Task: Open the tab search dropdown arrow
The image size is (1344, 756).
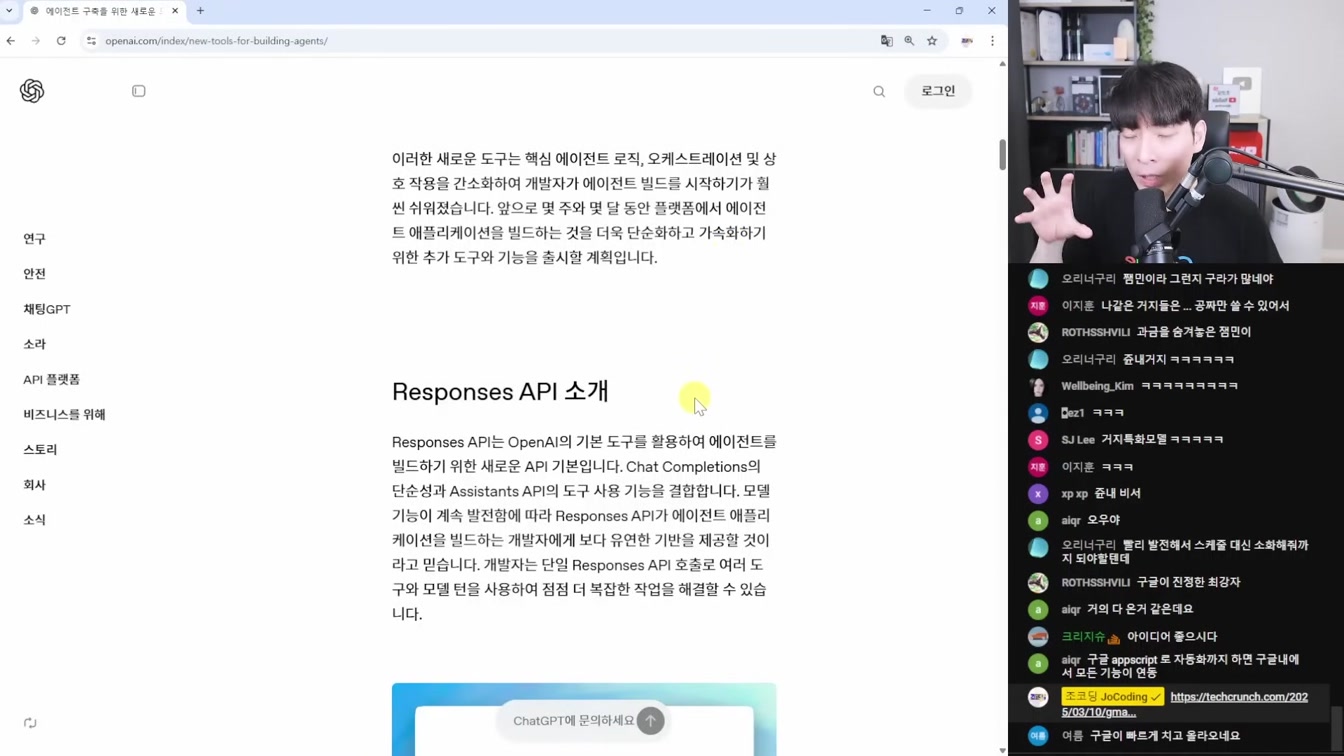Action: pyautogui.click(x=9, y=11)
